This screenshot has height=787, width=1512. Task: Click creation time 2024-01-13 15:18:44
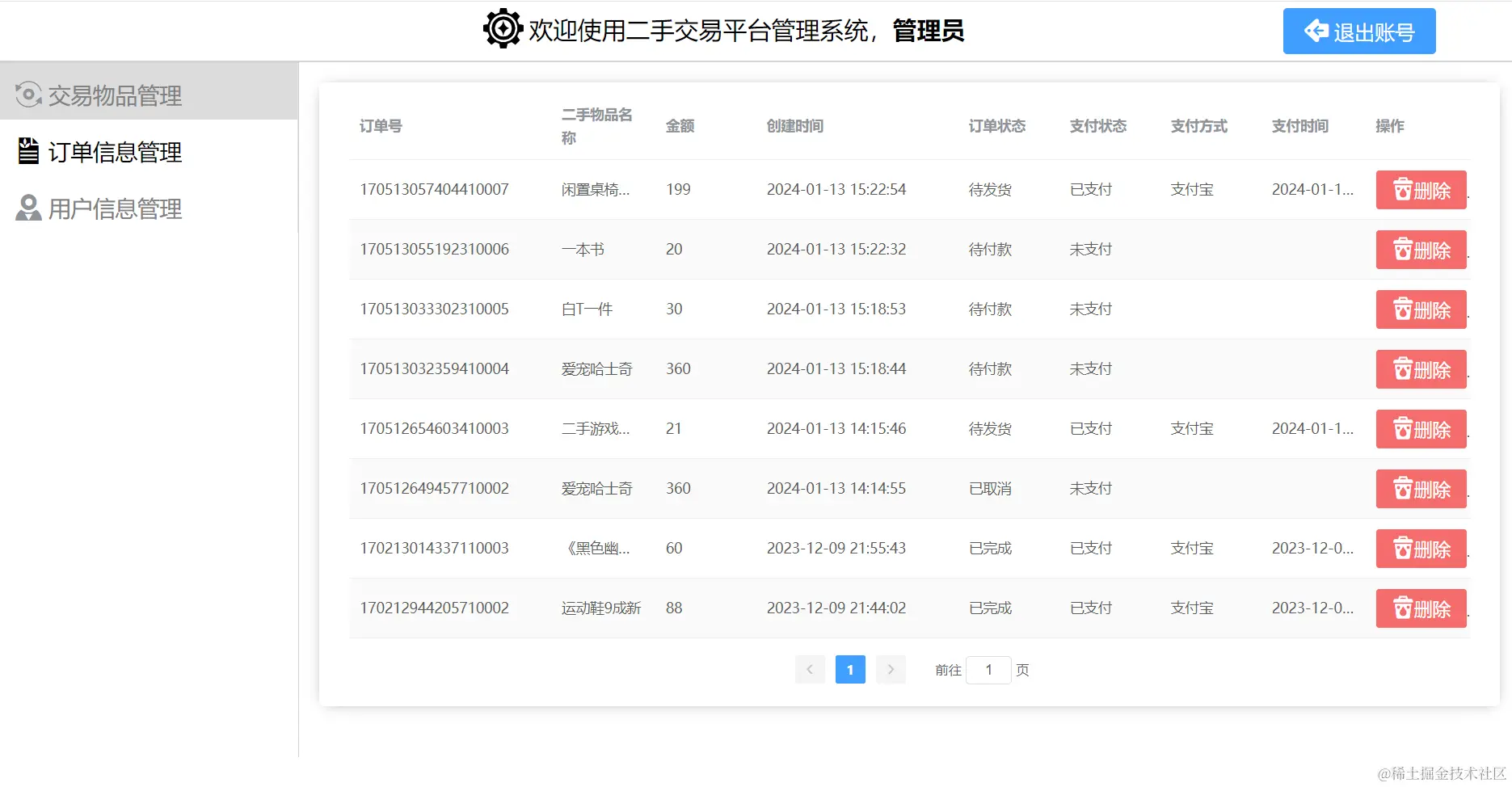click(x=836, y=368)
